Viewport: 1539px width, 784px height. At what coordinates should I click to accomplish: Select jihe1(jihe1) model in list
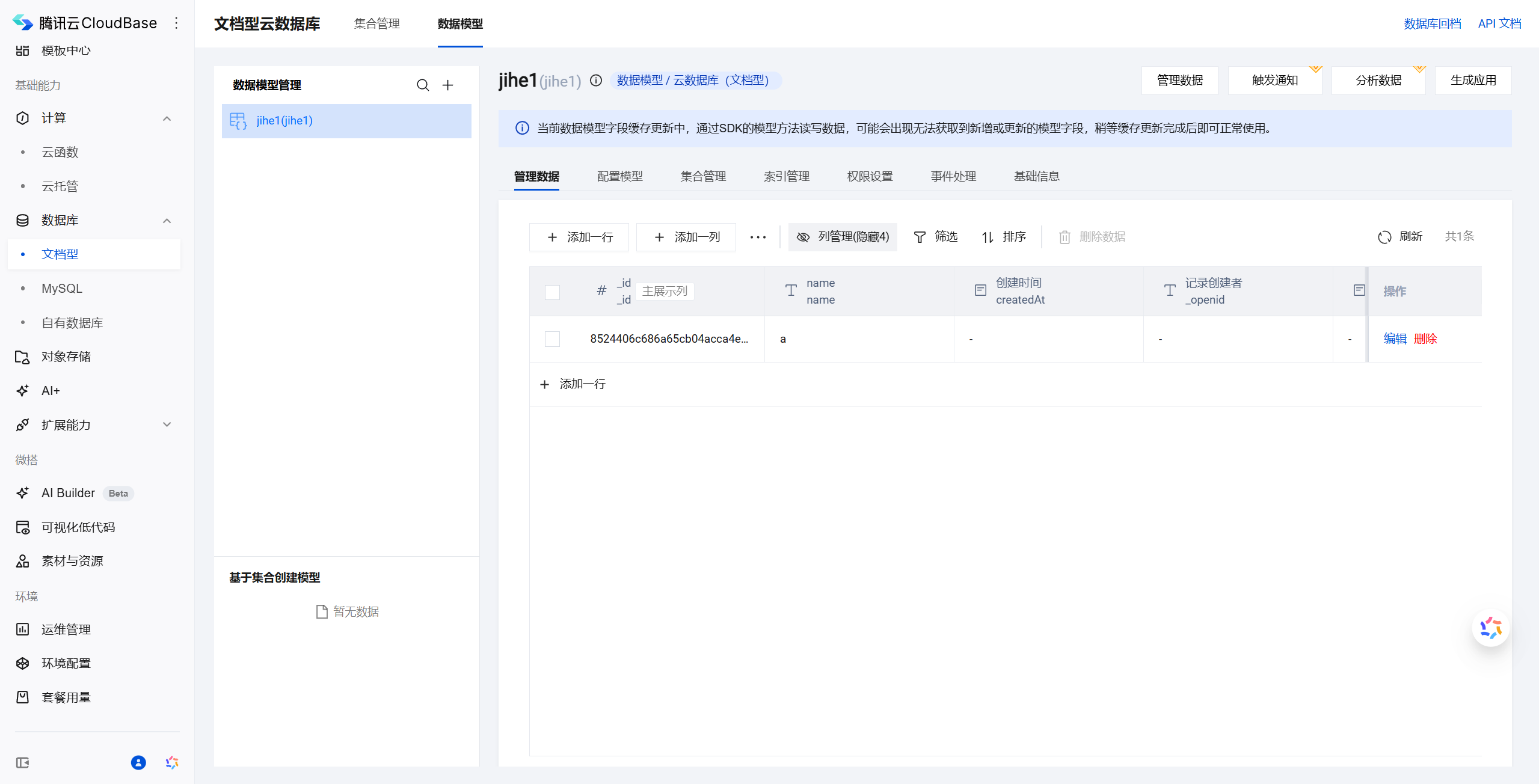coord(346,121)
